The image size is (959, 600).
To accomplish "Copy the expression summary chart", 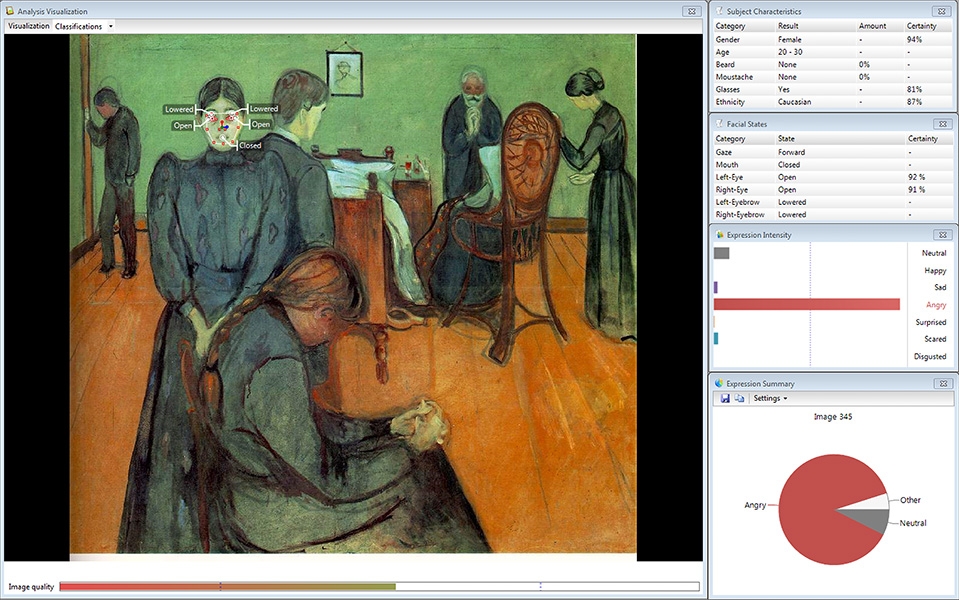I will tap(739, 398).
